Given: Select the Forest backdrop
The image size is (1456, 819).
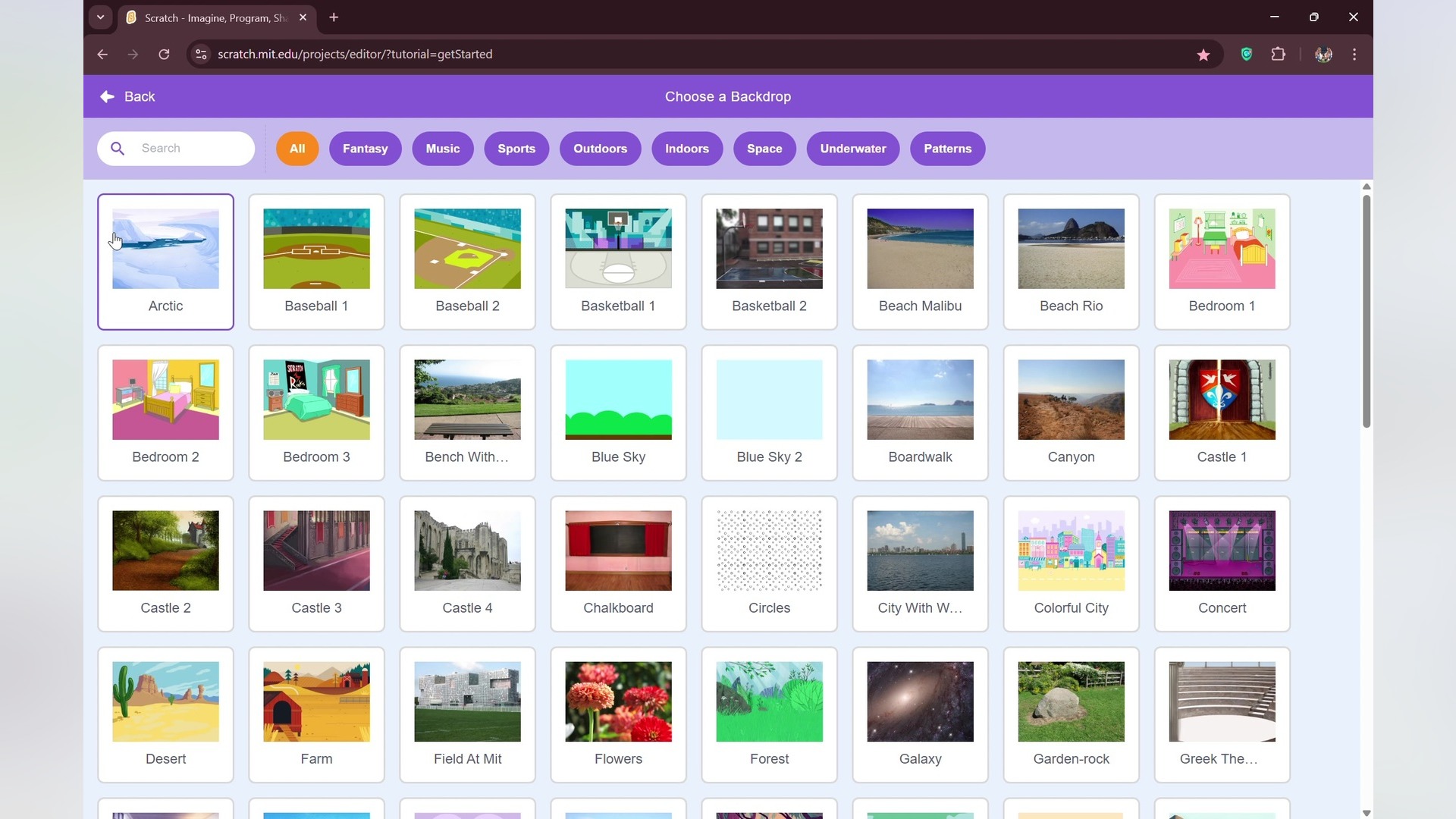Looking at the screenshot, I should pyautogui.click(x=769, y=714).
